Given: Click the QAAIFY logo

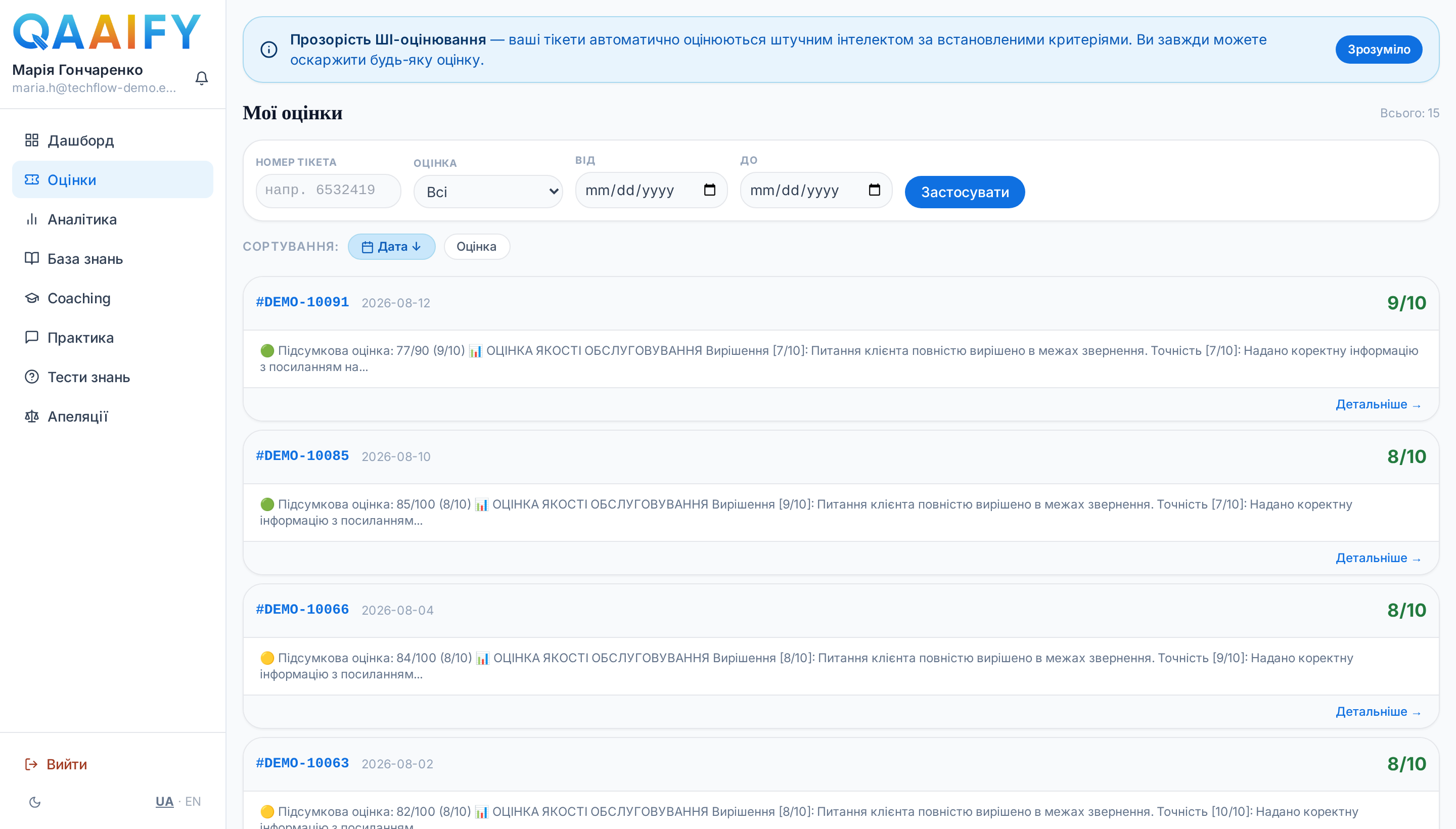Looking at the screenshot, I should pos(107,31).
